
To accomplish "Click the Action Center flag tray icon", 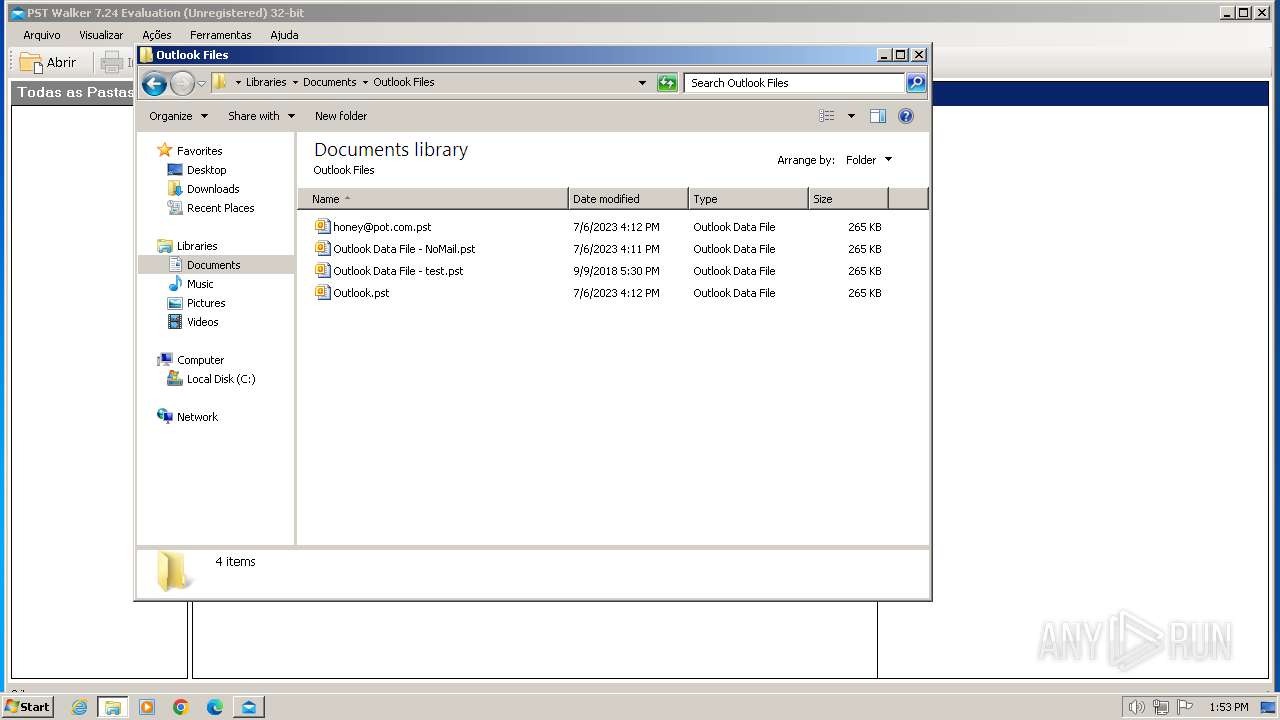I will pyautogui.click(x=1185, y=707).
